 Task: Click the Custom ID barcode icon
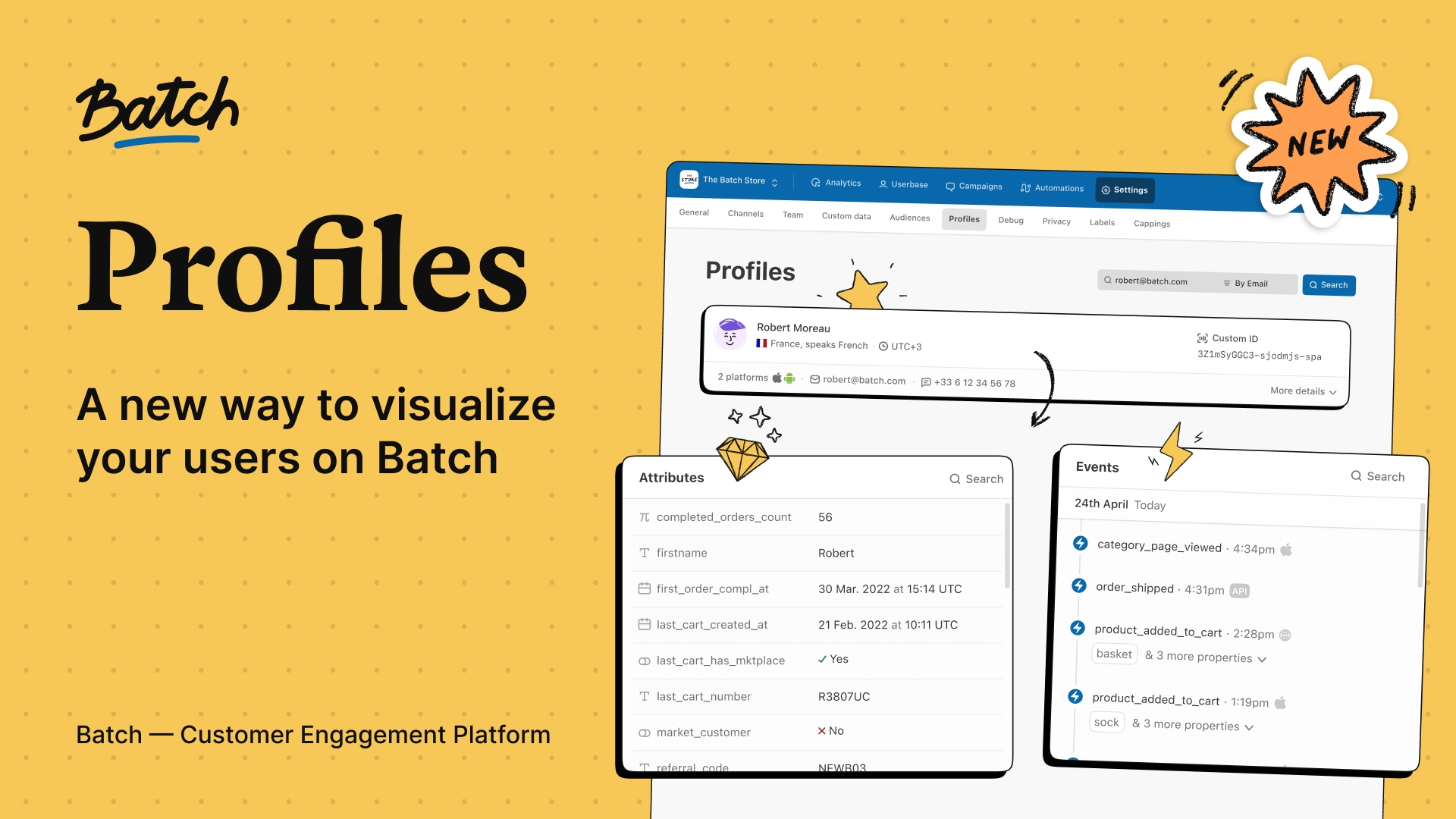[1203, 338]
